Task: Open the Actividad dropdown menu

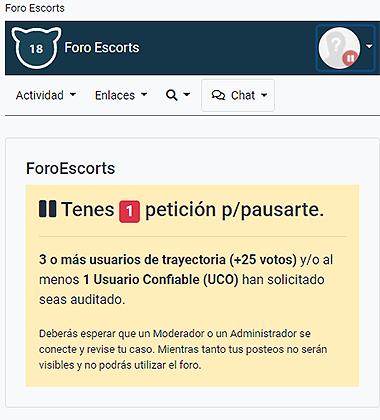Action: tap(46, 95)
